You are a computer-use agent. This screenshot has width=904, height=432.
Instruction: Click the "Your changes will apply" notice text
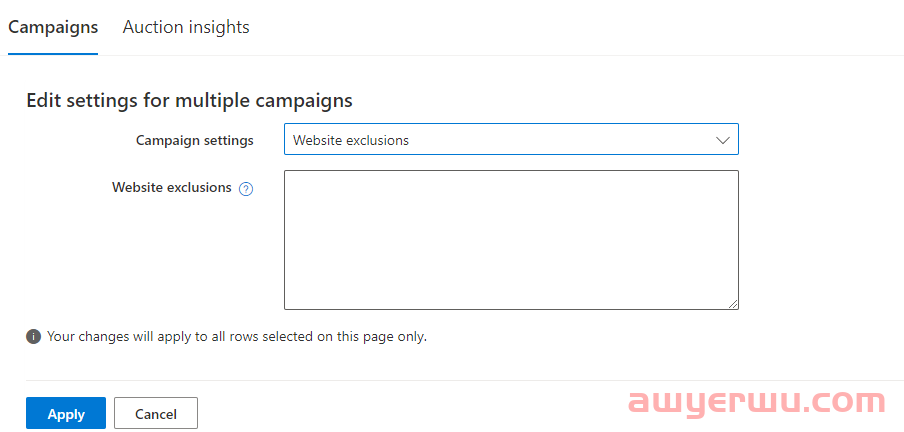[236, 336]
